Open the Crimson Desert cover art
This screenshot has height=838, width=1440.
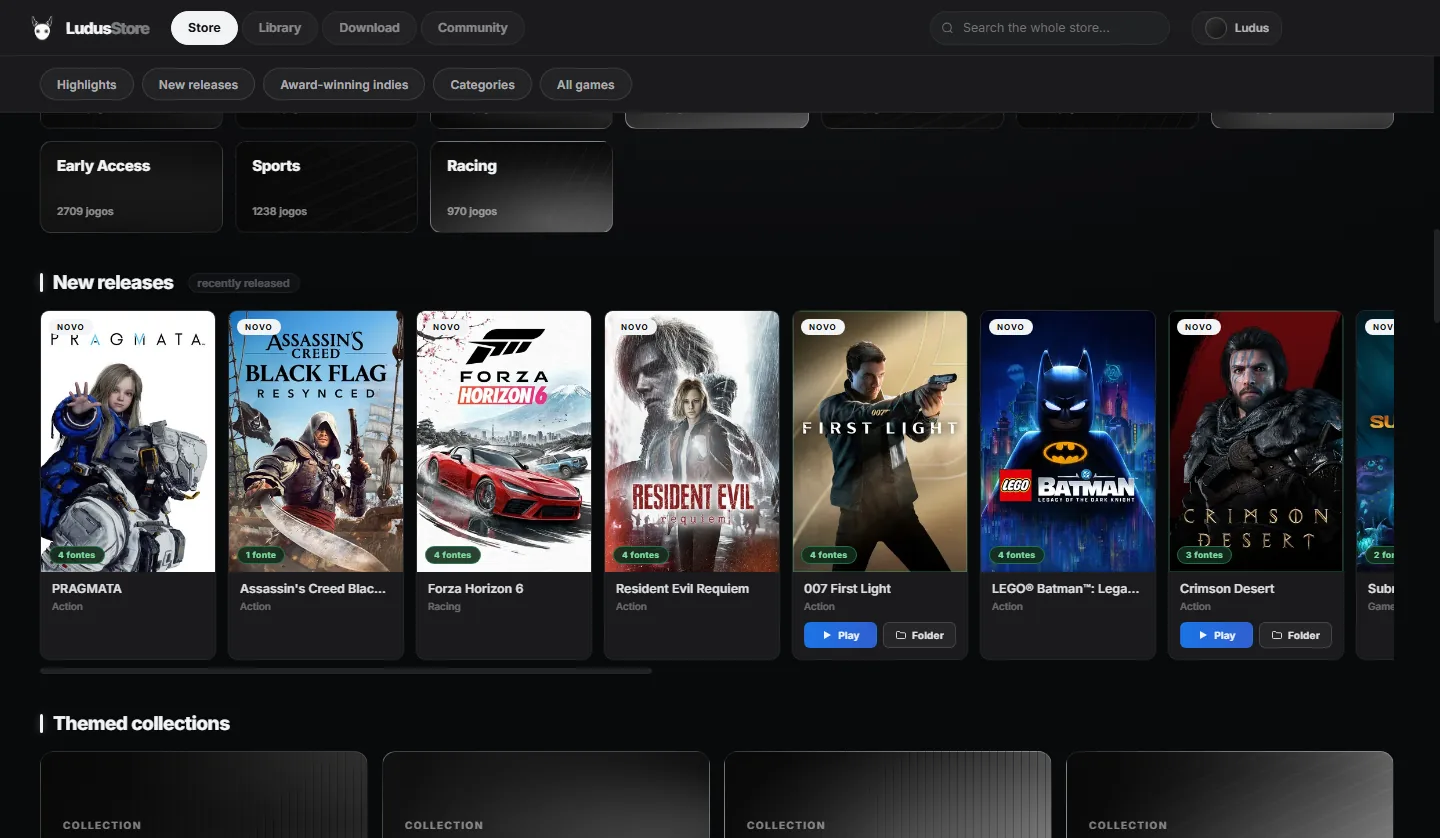(x=1256, y=441)
